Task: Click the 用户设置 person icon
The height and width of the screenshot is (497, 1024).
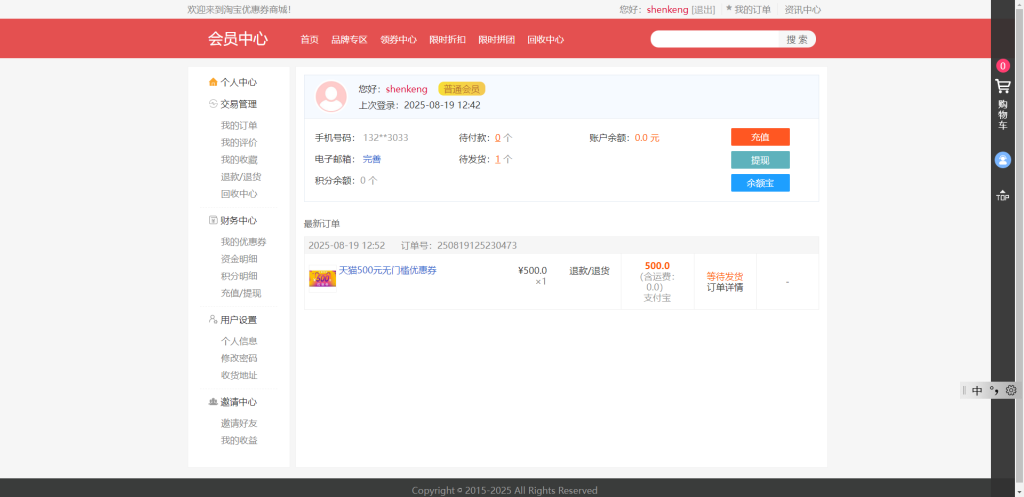Action: [213, 319]
